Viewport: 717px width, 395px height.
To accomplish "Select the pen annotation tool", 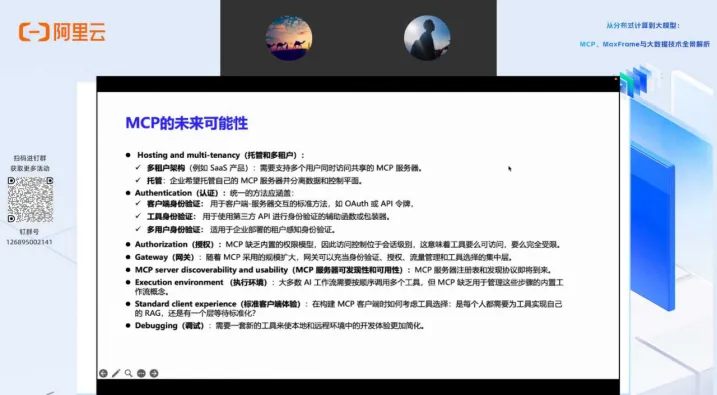I will tap(116, 374).
